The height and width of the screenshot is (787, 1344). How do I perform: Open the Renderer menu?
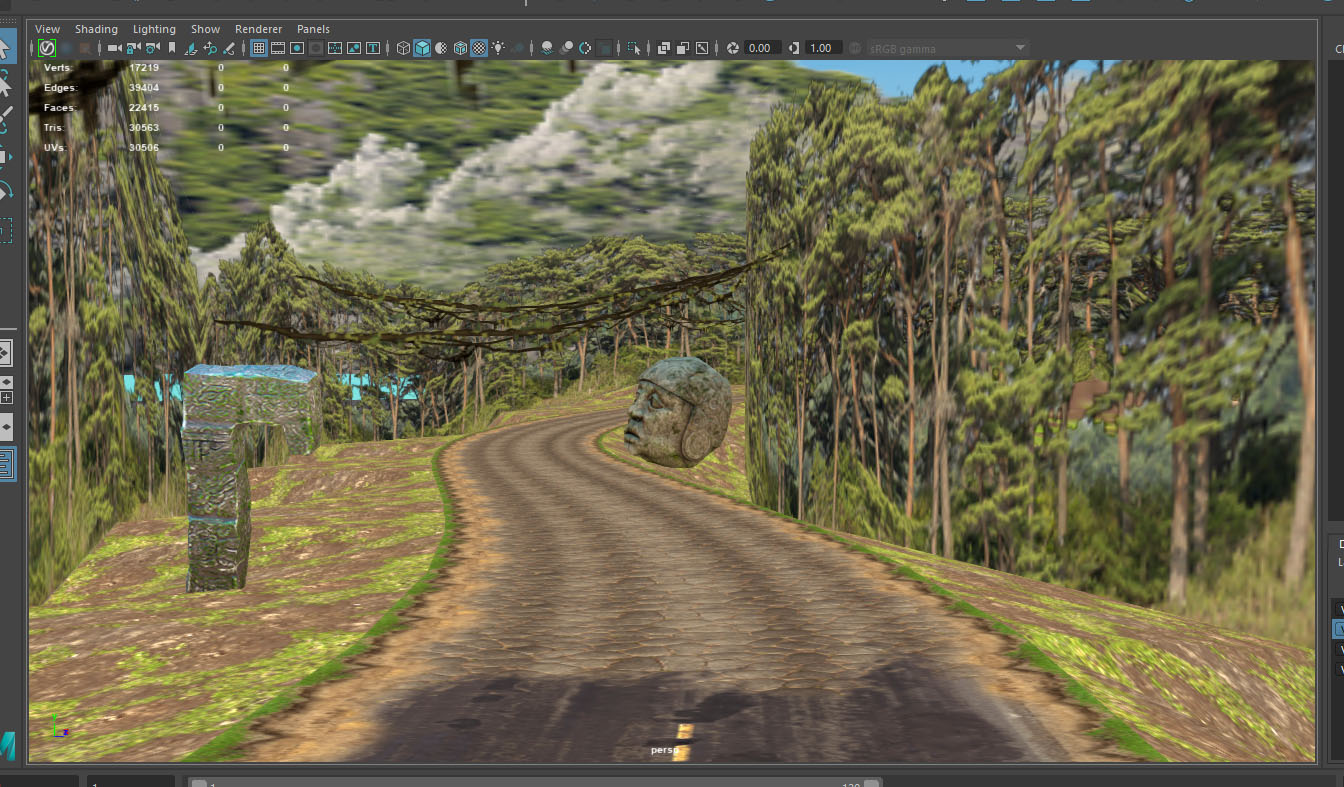click(x=258, y=29)
